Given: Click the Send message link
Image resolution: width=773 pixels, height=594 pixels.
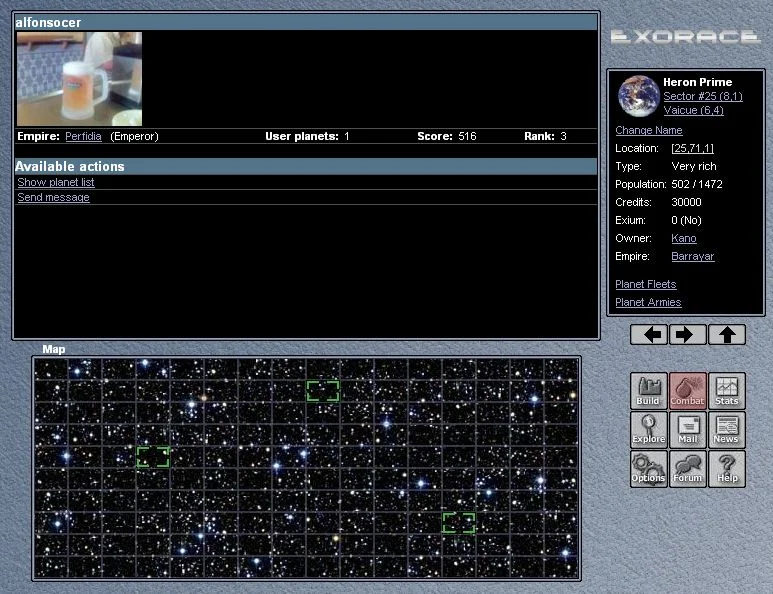Looking at the screenshot, I should (x=53, y=197).
